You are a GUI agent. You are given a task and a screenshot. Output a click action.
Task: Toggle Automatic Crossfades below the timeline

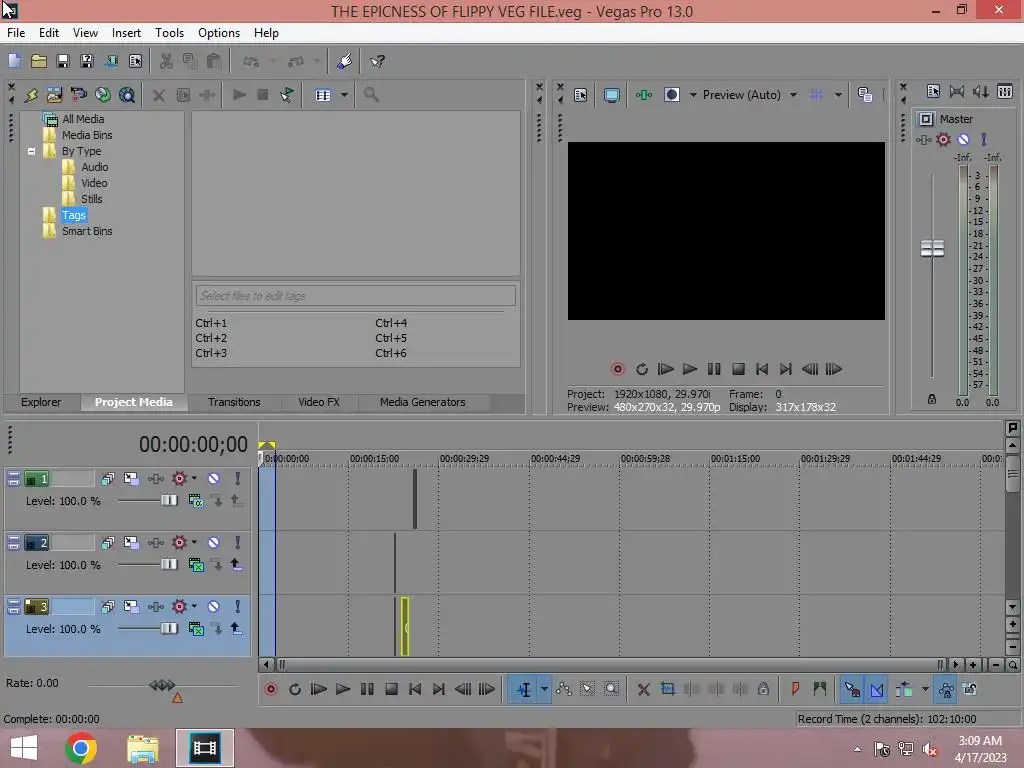pos(877,689)
